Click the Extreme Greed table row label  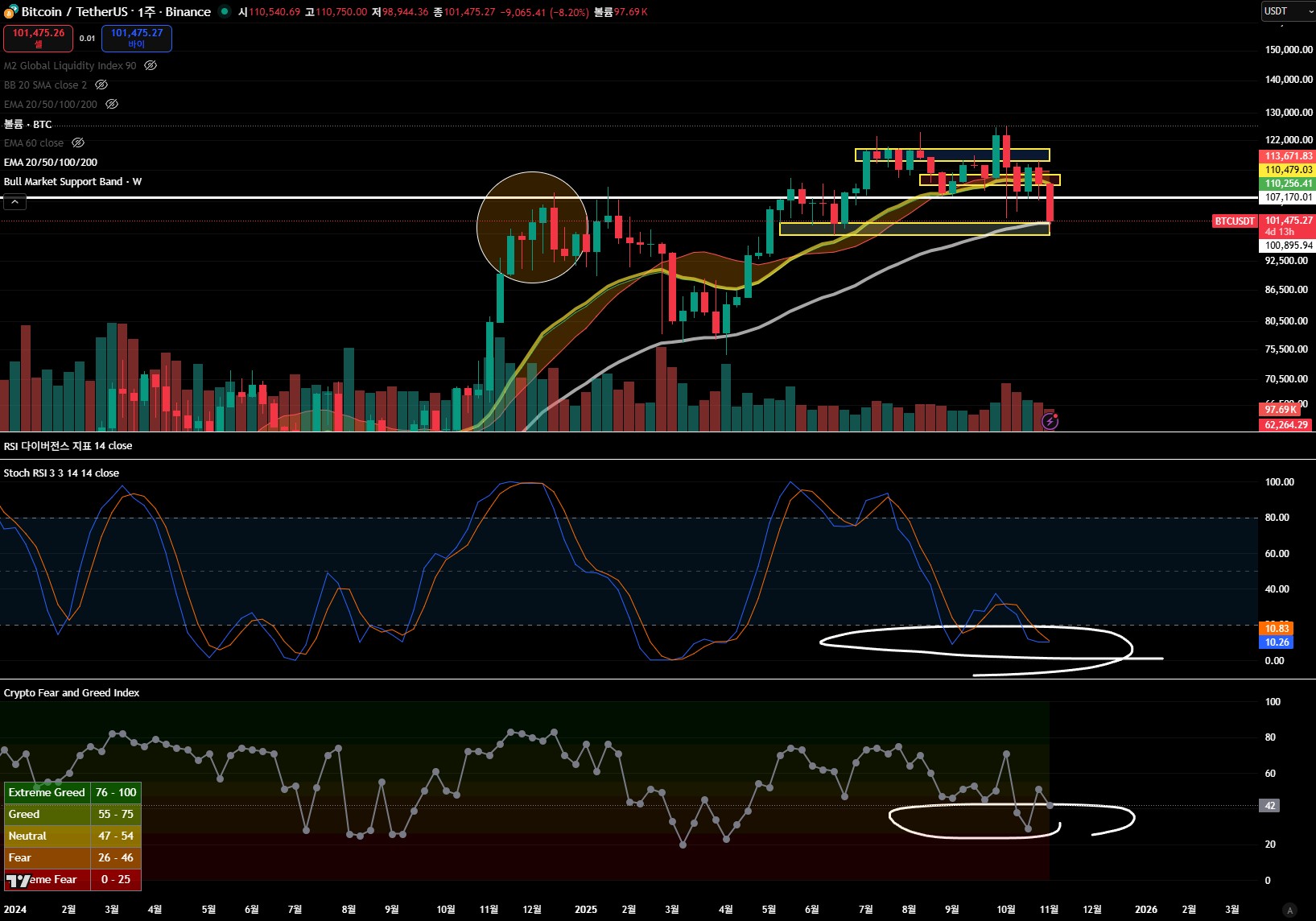47,793
